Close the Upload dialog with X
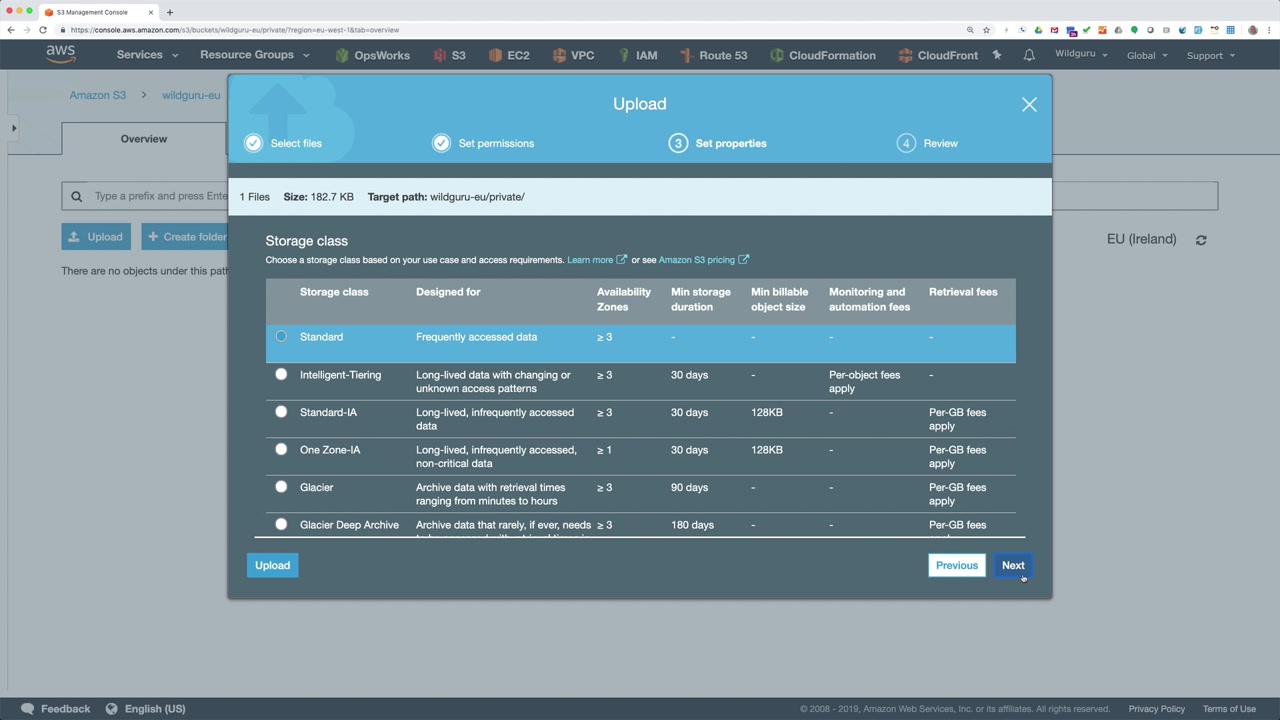This screenshot has height=720, width=1280. 1029,104
